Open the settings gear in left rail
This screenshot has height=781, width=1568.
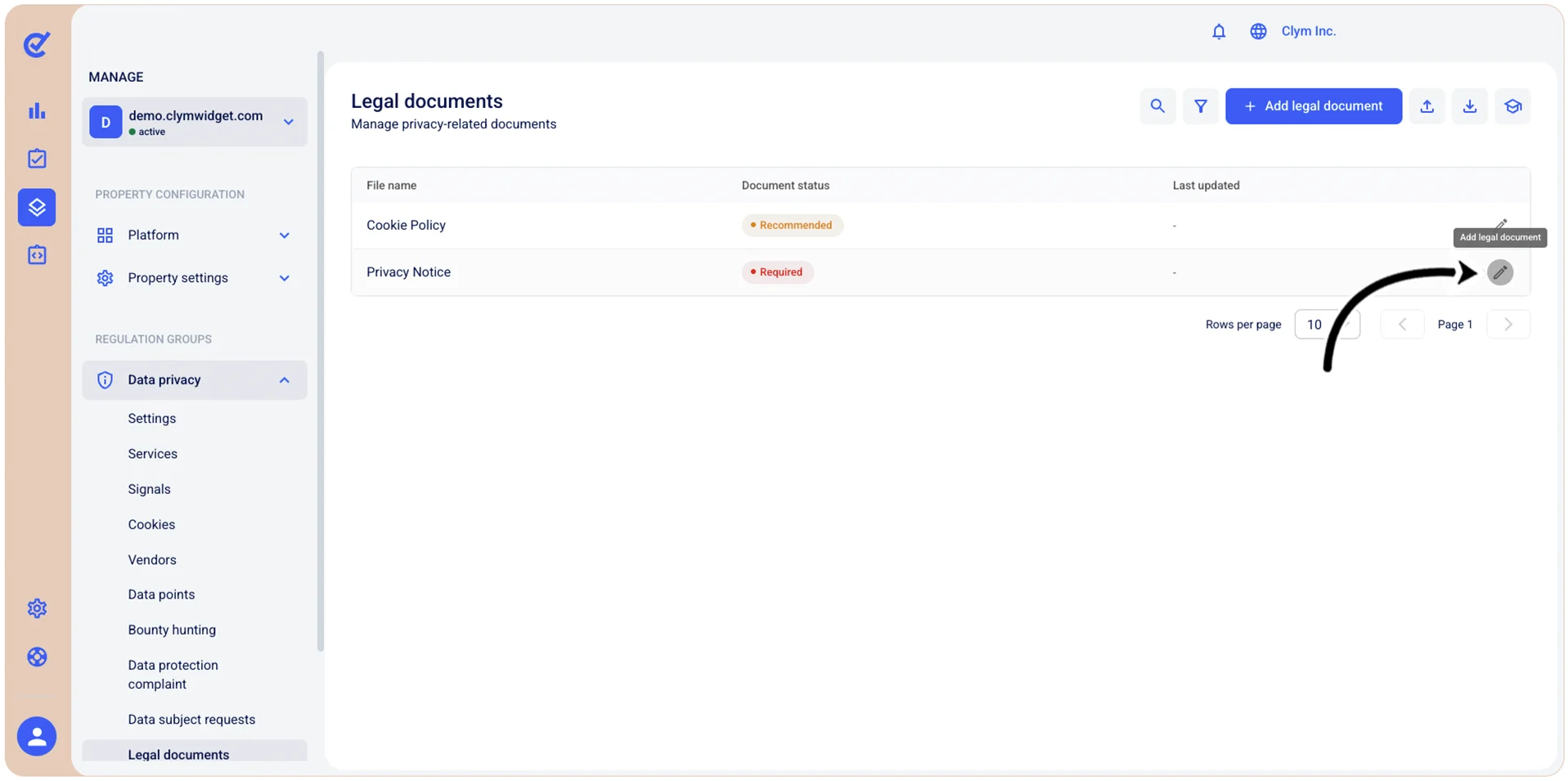pyautogui.click(x=37, y=608)
